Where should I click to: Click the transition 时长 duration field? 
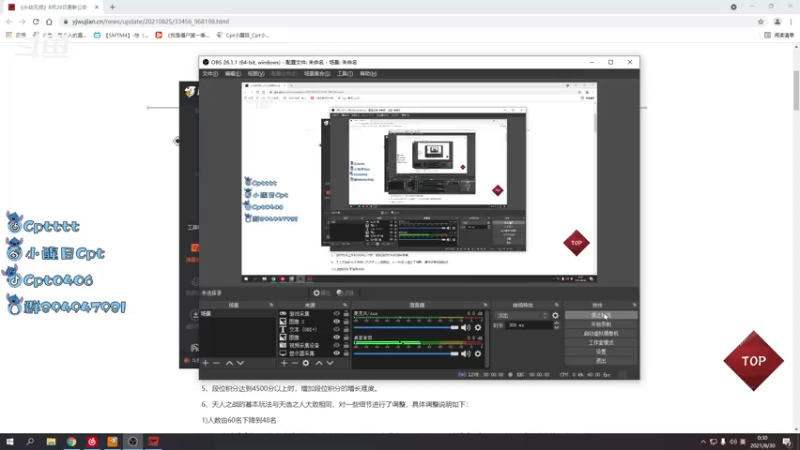529,325
